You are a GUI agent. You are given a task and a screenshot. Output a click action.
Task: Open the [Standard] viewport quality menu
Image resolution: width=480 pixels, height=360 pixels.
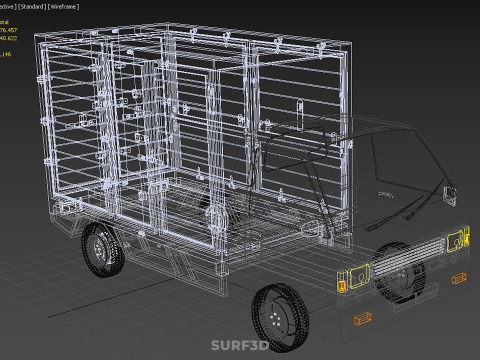[x=32, y=7]
